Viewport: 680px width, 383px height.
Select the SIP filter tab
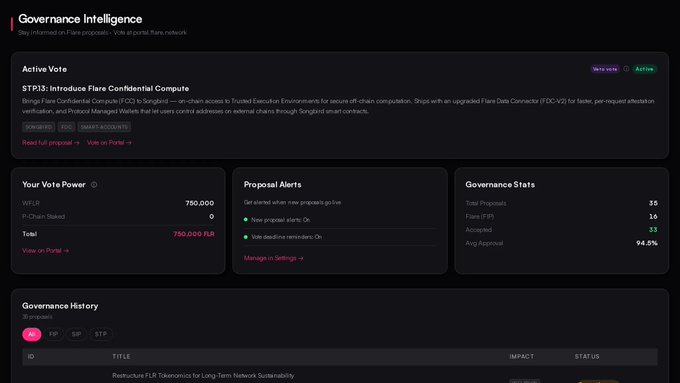click(x=76, y=334)
